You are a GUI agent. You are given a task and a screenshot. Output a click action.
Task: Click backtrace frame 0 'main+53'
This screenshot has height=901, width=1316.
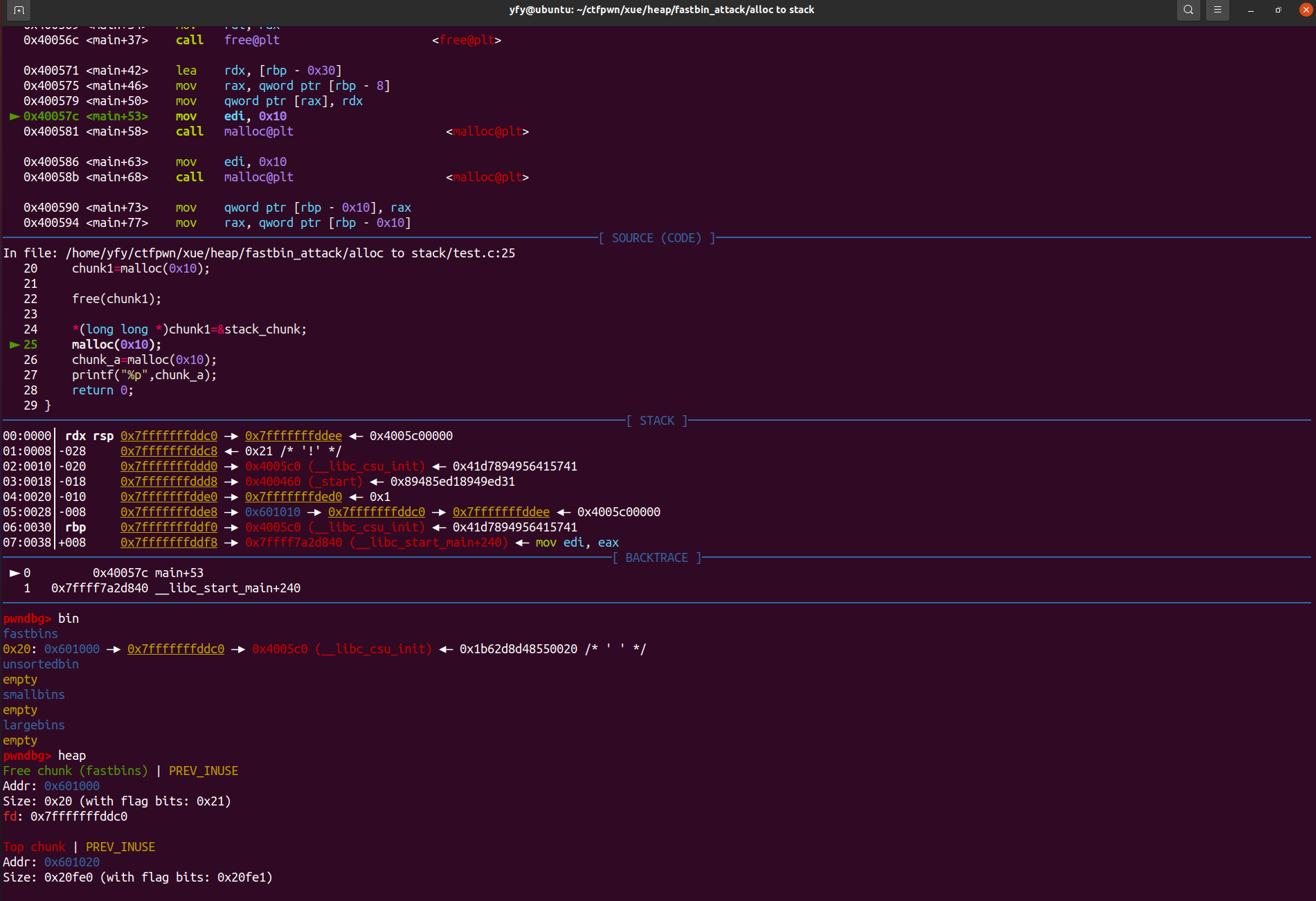pyautogui.click(x=179, y=573)
